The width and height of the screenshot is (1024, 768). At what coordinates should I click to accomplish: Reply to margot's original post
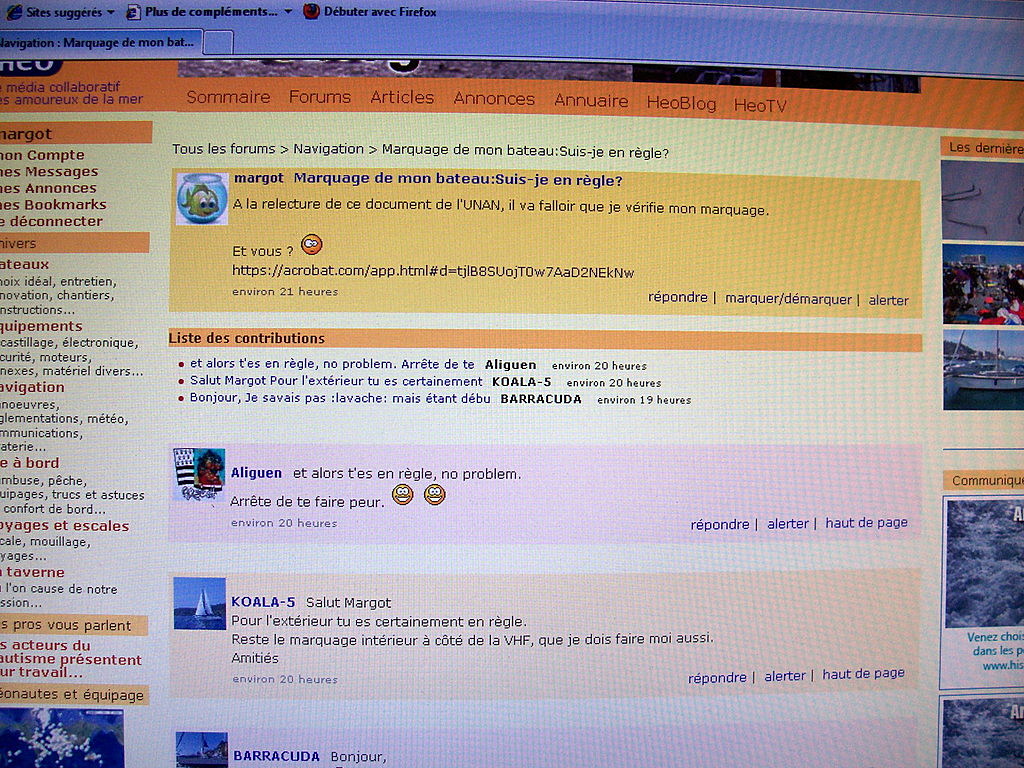[x=677, y=297]
